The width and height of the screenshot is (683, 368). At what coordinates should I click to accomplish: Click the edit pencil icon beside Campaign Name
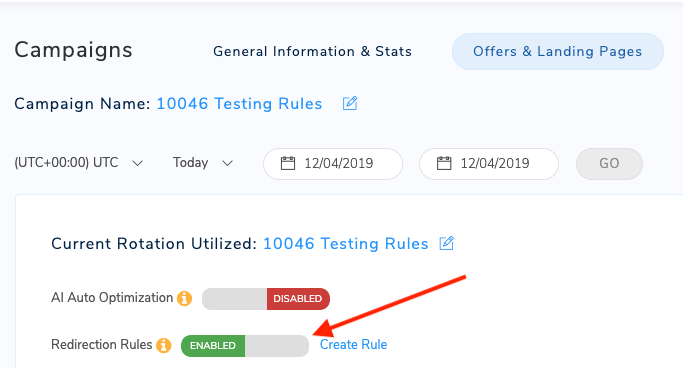coord(350,104)
